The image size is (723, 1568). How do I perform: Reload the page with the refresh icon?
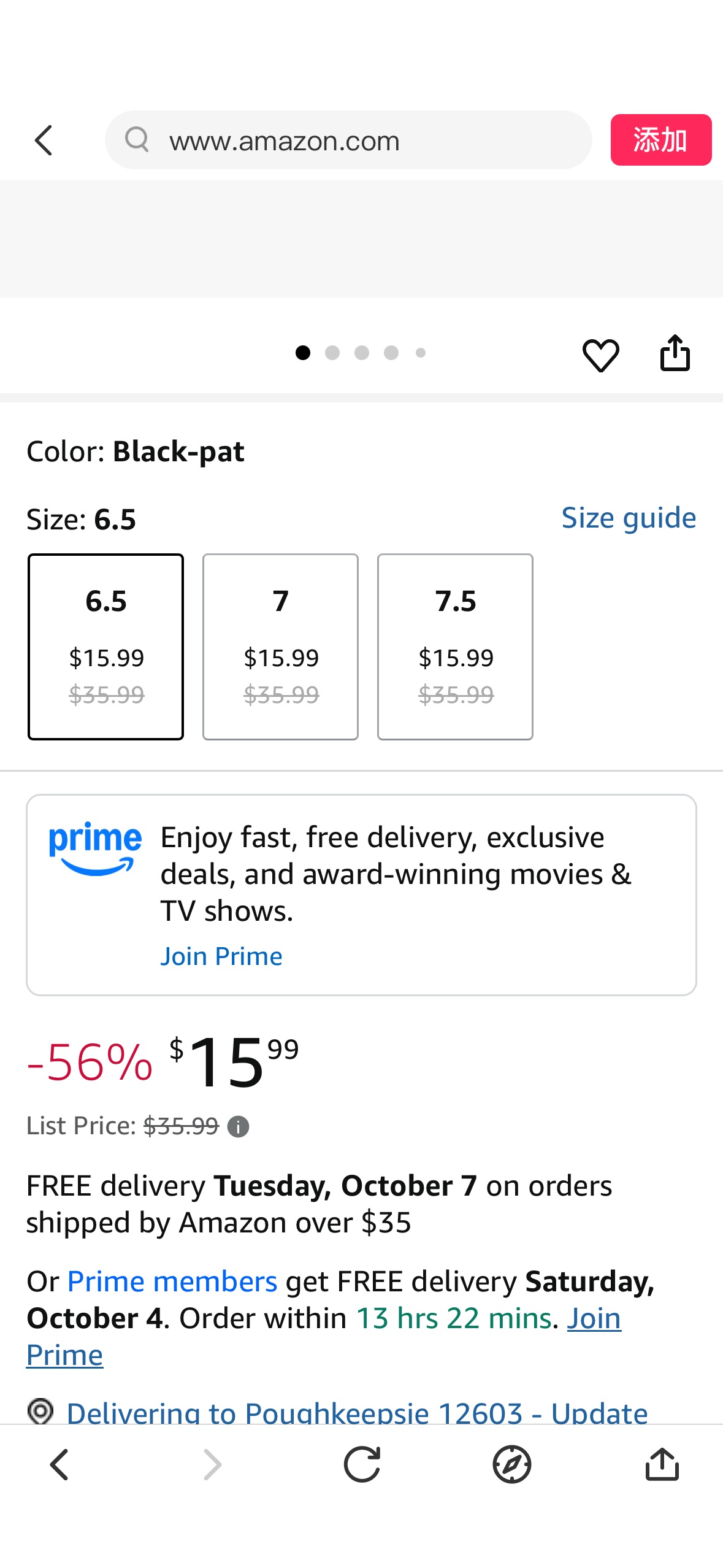tap(362, 1465)
